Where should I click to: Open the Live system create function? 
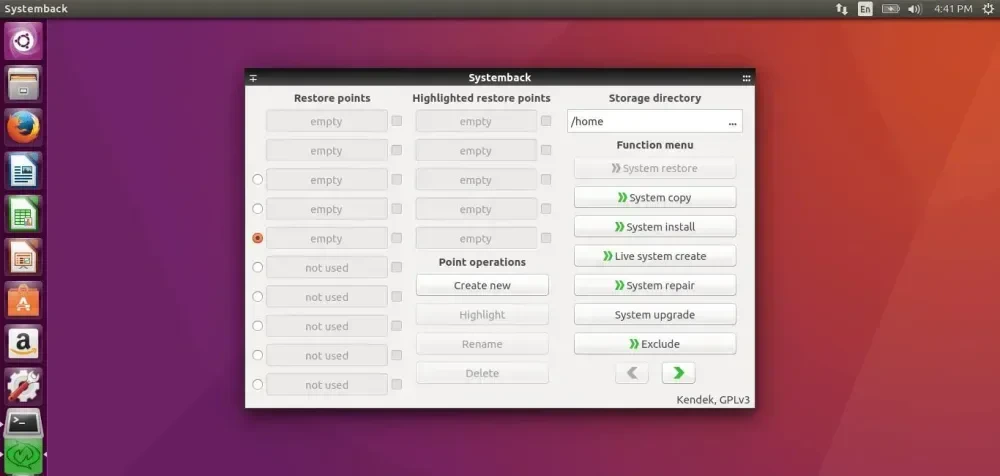coord(655,256)
